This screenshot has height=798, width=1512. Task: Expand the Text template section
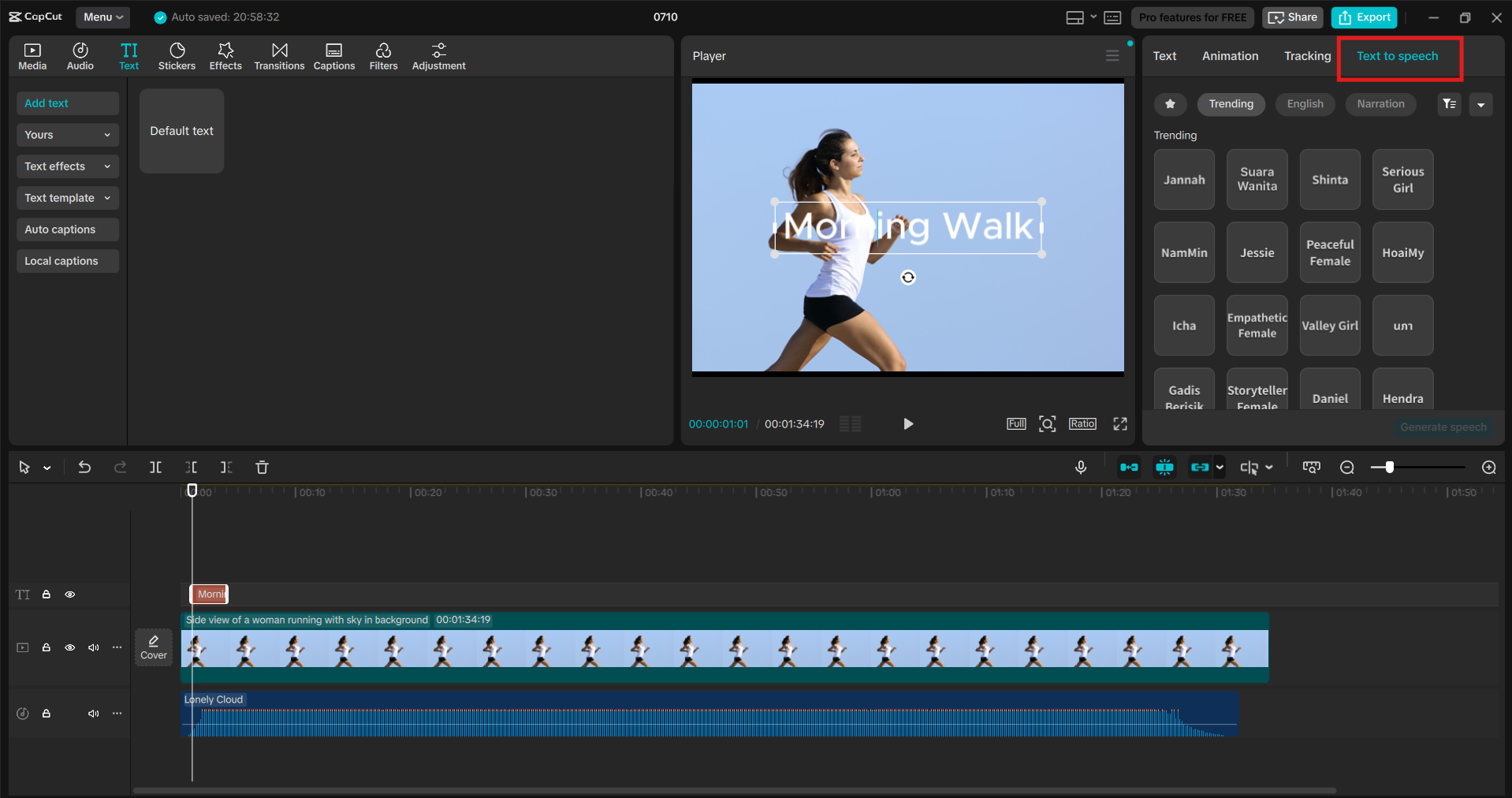click(x=67, y=198)
